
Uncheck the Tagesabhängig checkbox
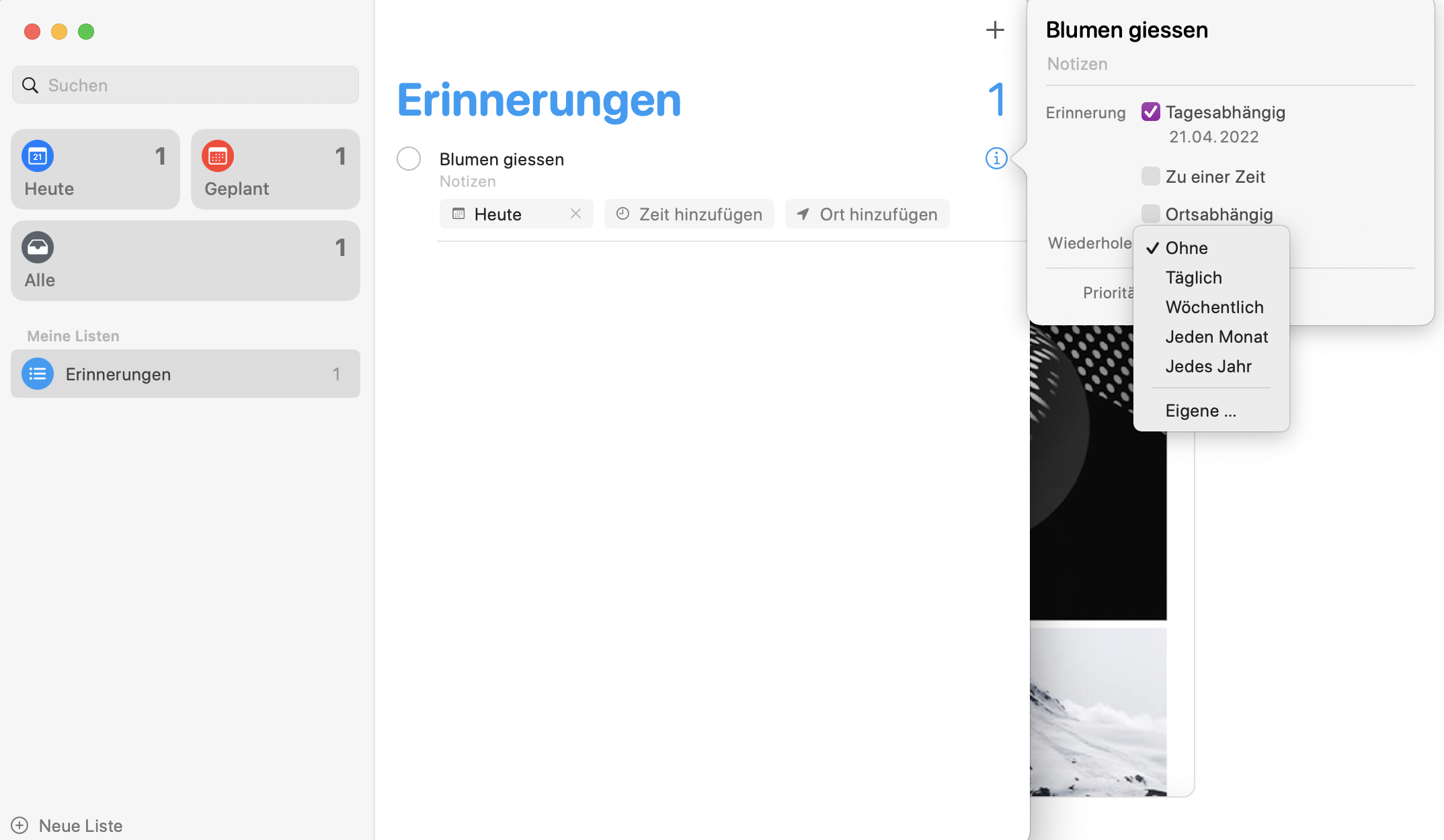click(x=1150, y=112)
